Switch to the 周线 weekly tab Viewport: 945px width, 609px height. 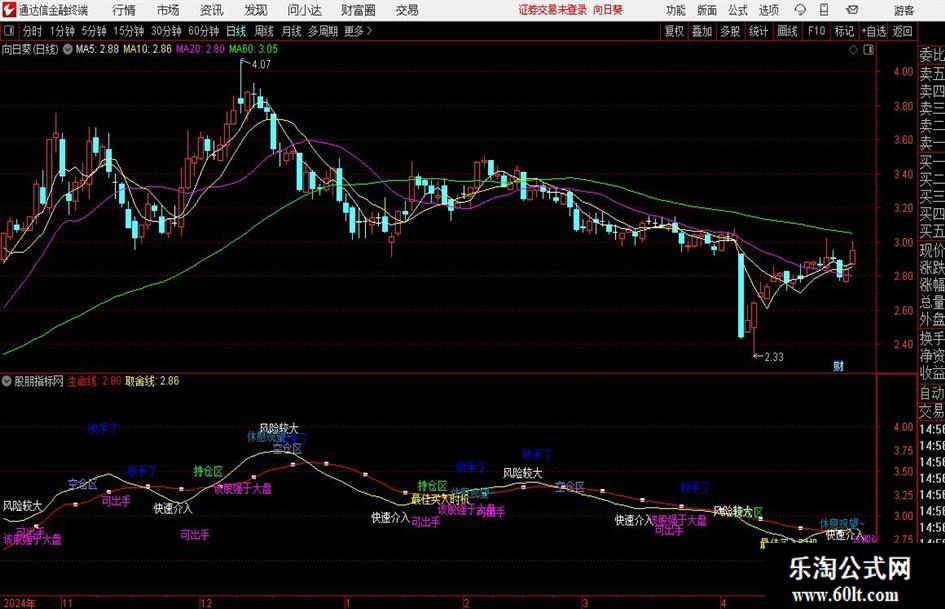point(263,31)
